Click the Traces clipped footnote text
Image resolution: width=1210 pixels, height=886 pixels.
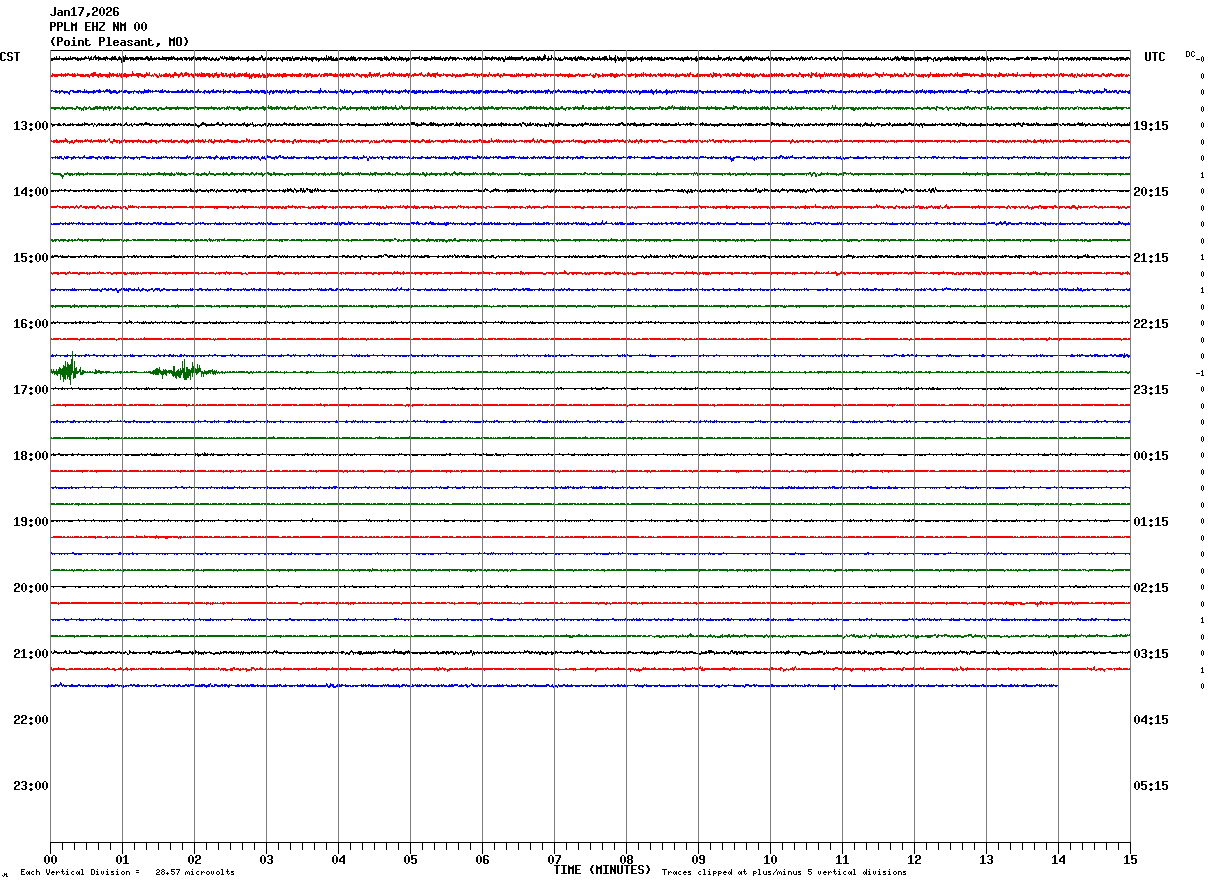(784, 873)
